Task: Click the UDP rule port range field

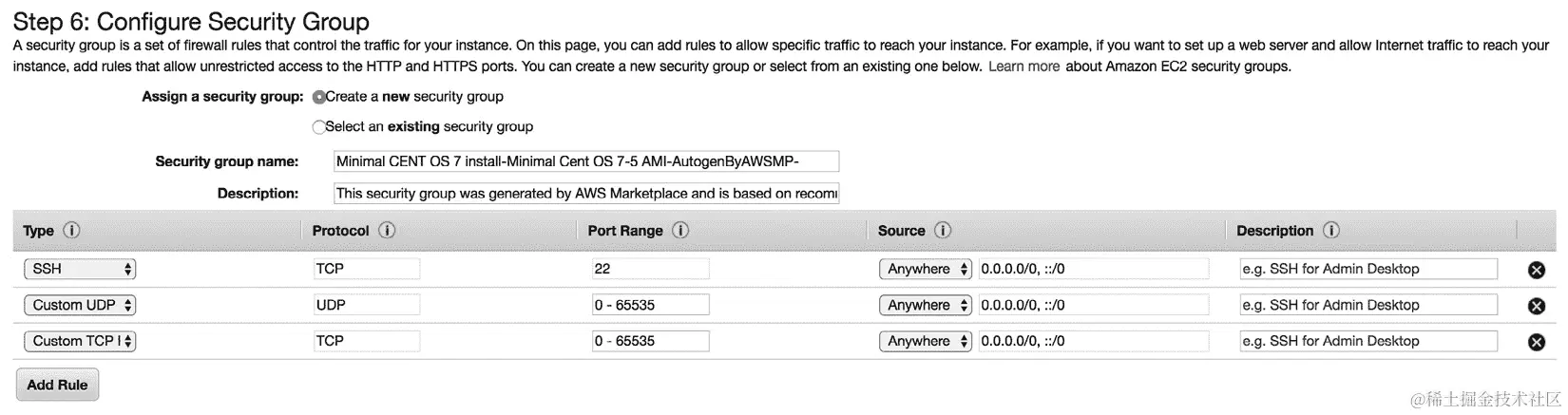Action: (x=650, y=305)
